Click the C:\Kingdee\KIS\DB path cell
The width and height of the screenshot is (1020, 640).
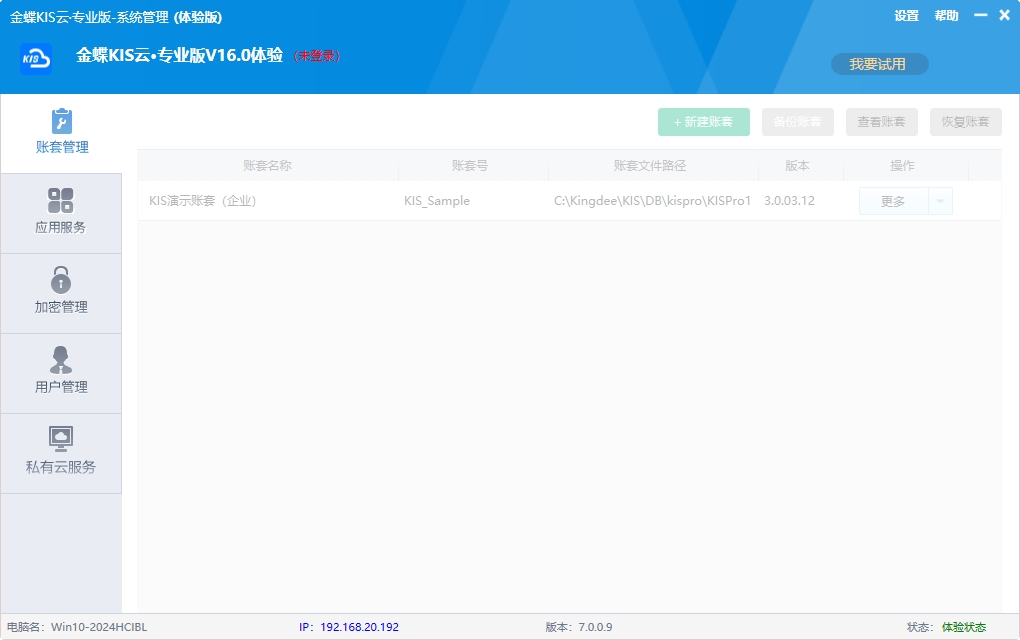point(652,201)
